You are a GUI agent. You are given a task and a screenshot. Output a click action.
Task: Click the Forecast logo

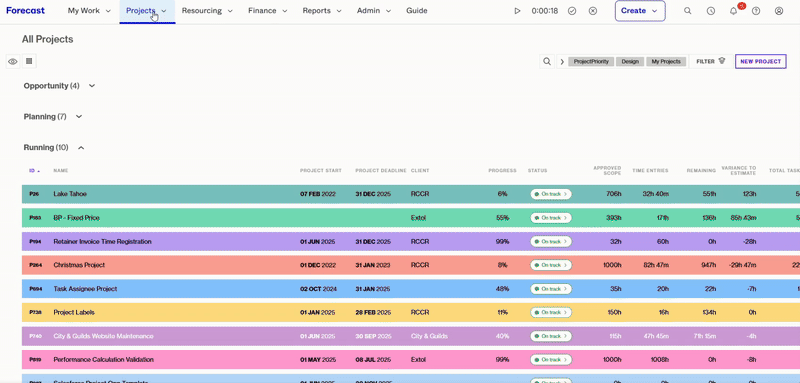tap(25, 11)
